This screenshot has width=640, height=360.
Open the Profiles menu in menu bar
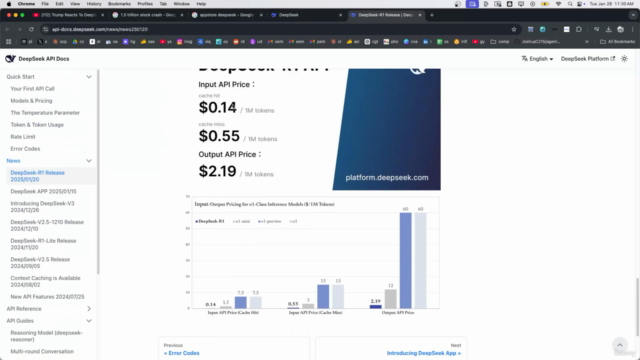coord(145,4)
